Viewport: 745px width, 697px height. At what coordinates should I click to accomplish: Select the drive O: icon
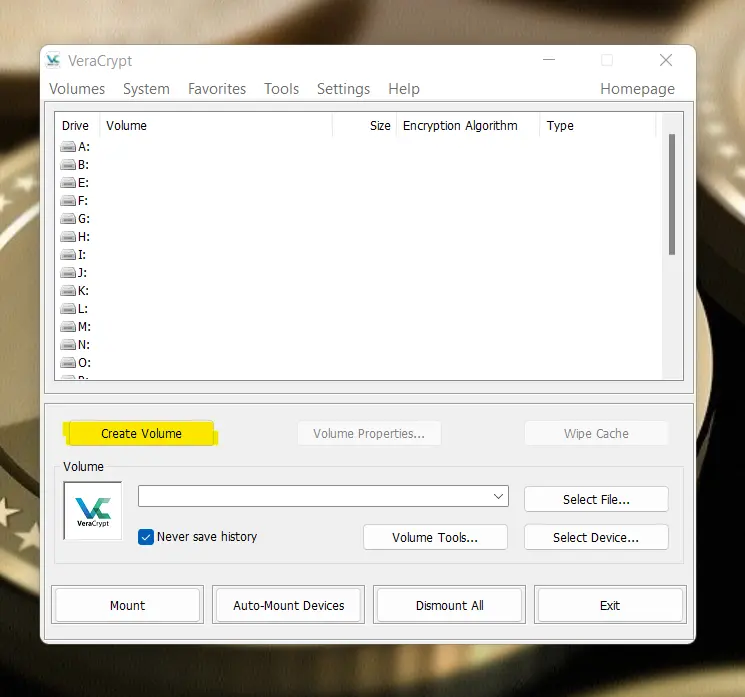click(68, 363)
